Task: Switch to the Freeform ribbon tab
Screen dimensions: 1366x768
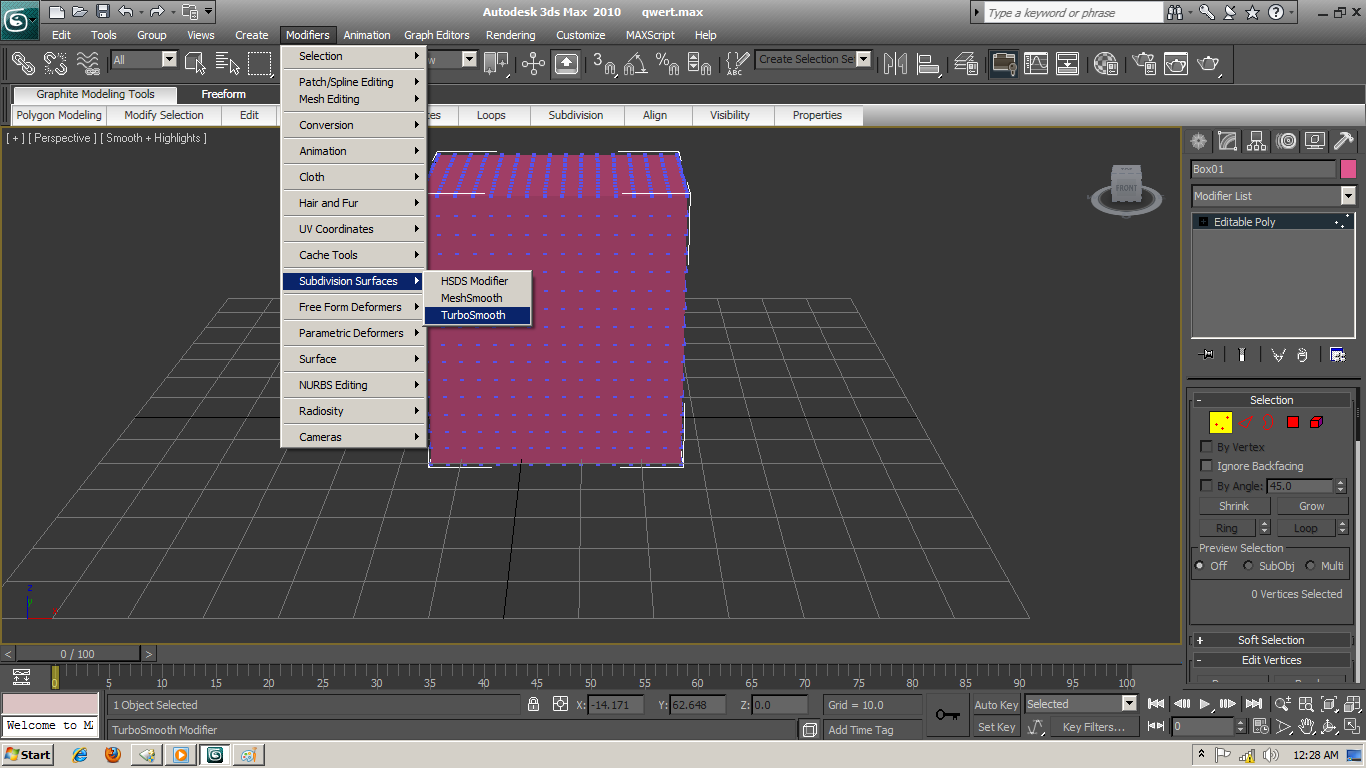Action: pos(224,94)
